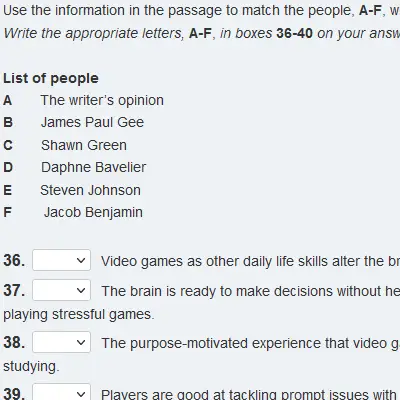400x400 pixels.
Task: Click the chevron arrow in question 36's box
Action: click(81, 260)
